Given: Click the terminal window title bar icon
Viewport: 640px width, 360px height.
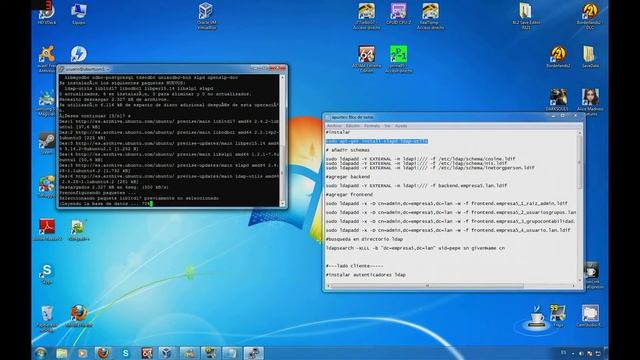Looking at the screenshot, I should (x=62, y=69).
